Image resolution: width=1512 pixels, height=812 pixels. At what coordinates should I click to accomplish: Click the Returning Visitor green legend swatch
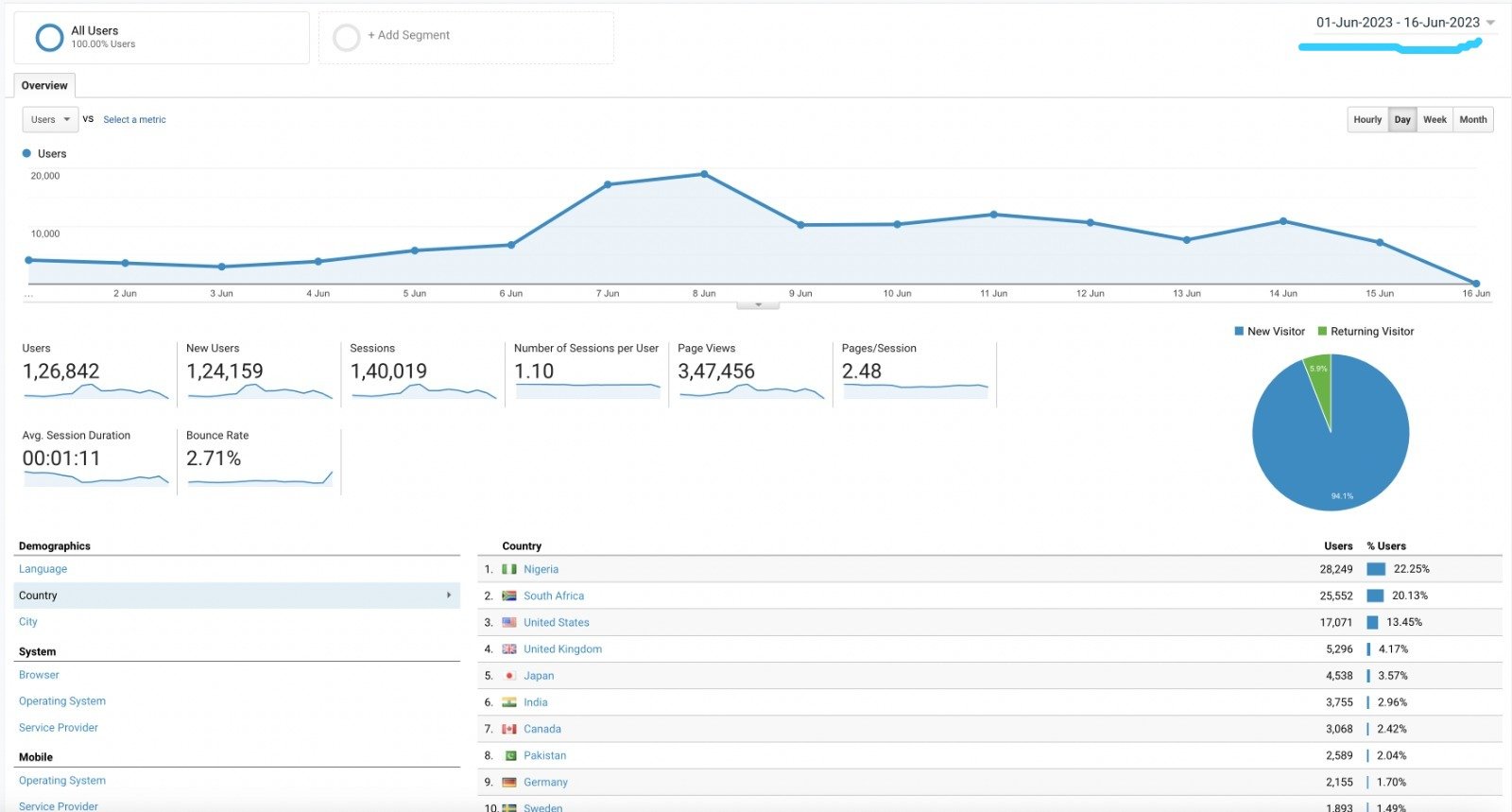1322,331
